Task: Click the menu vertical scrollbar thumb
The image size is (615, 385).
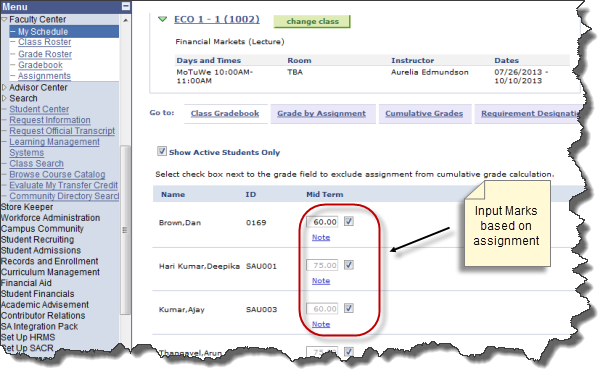Action: pos(125,230)
